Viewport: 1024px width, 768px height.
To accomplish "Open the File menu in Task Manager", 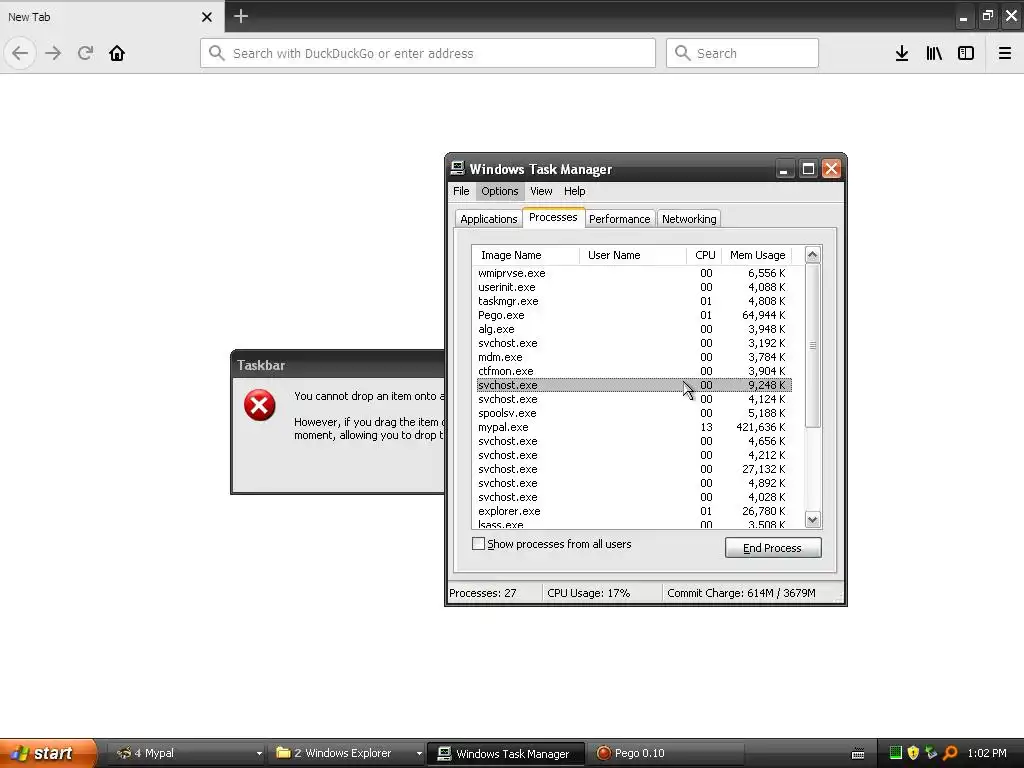I will (x=461, y=191).
